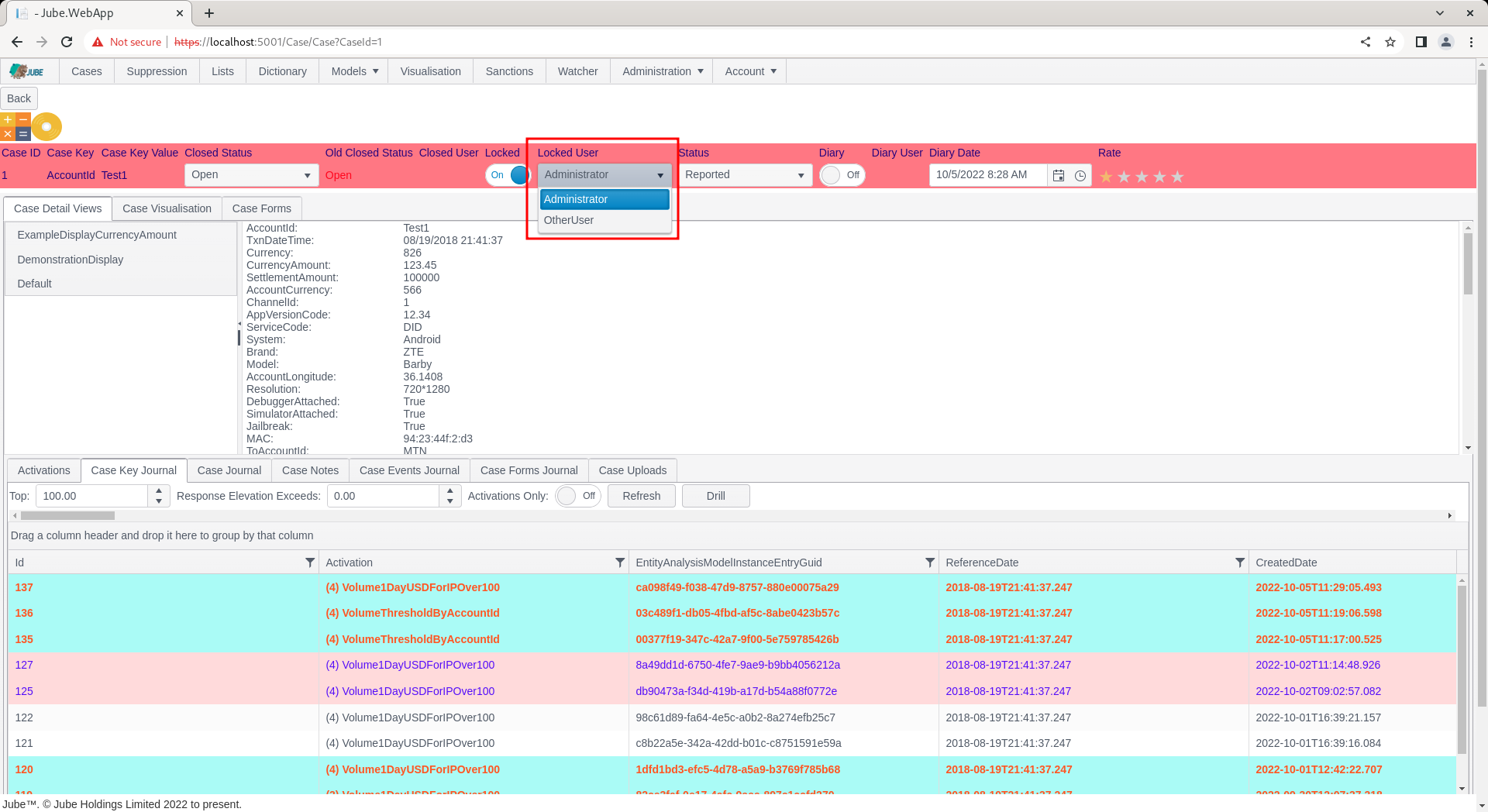Open the Diary Date time picker

click(1080, 176)
